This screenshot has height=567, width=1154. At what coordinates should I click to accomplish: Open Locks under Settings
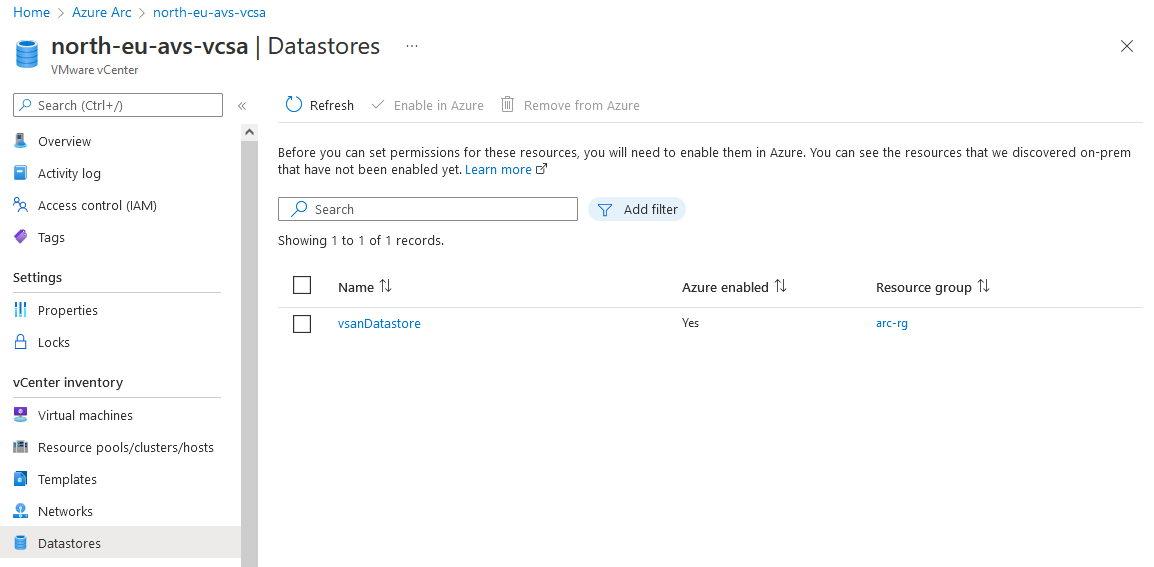point(54,342)
